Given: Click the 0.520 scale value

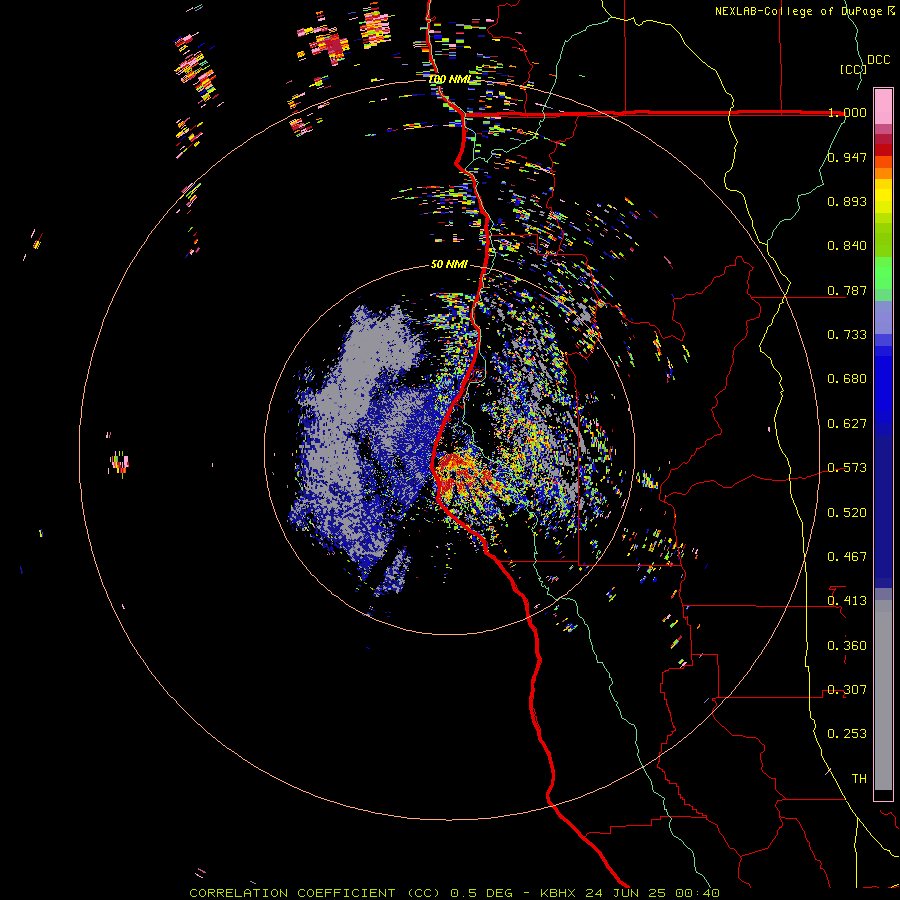Looking at the screenshot, I should [847, 513].
